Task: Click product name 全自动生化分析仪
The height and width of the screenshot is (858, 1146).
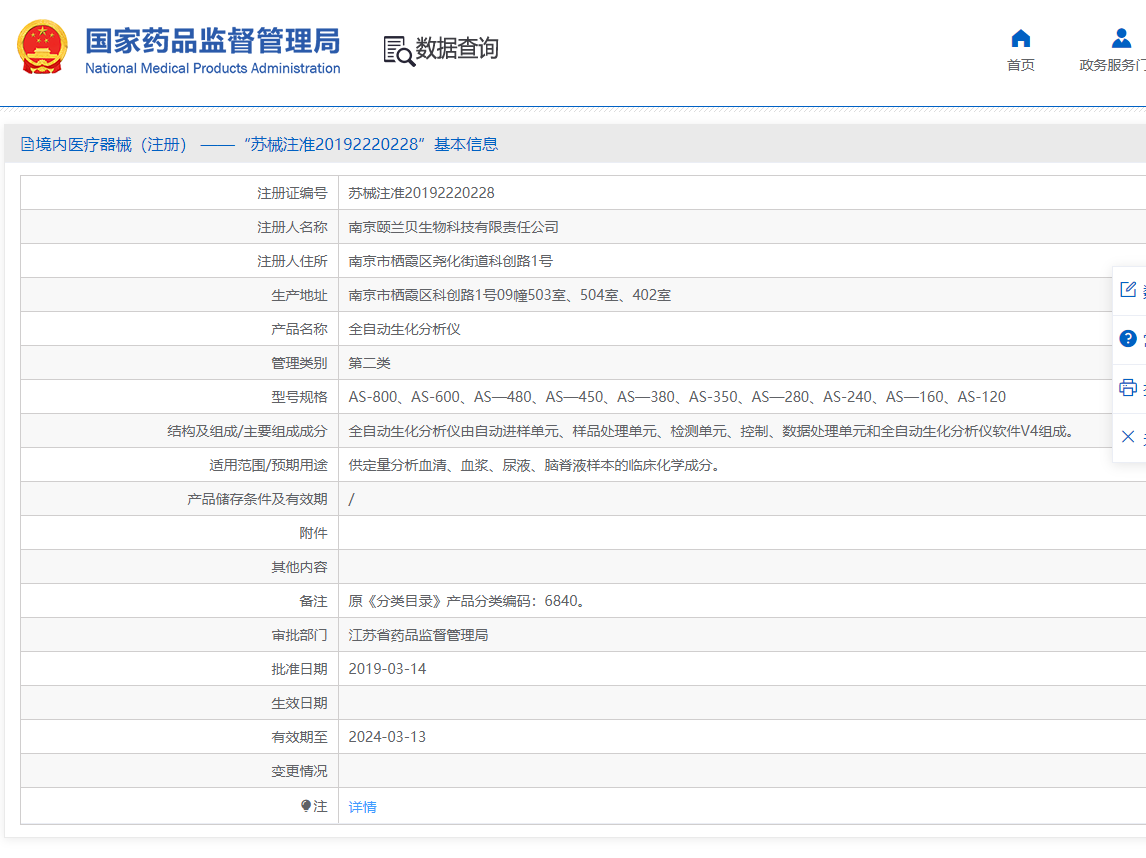Action: coord(404,329)
